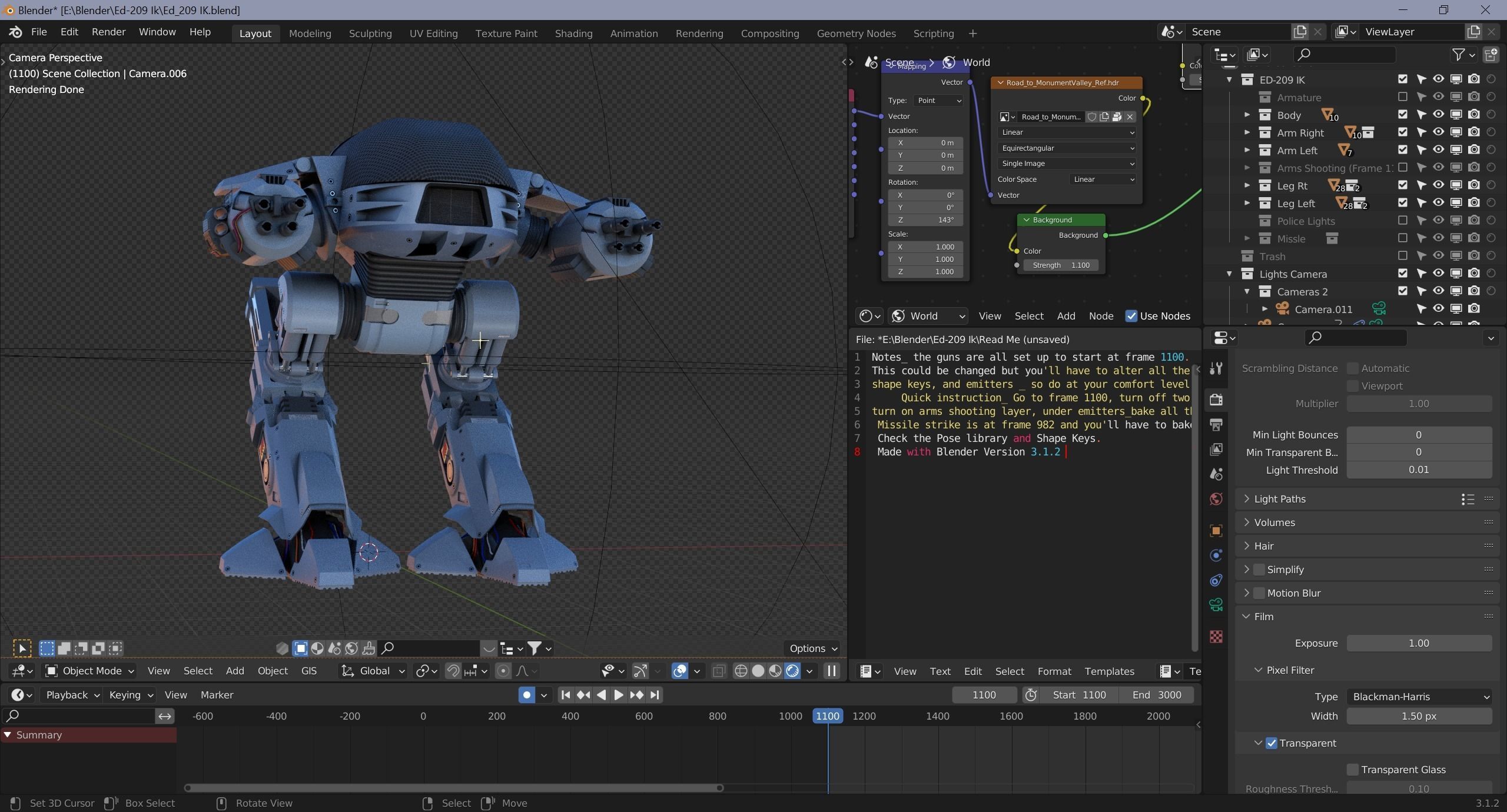Open the Object Data camera properties tab
The image size is (1507, 812).
point(1216,604)
